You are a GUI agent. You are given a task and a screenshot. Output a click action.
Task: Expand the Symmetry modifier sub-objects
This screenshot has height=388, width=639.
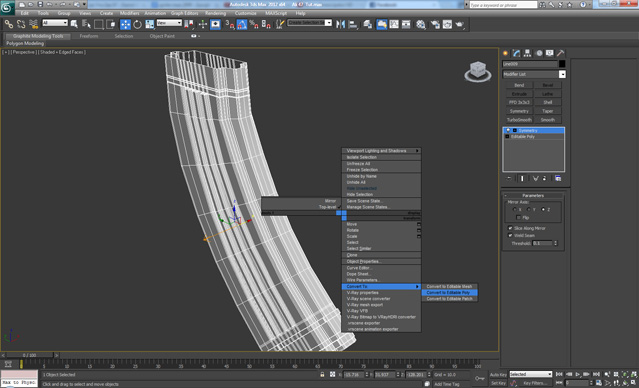[x=515, y=130]
